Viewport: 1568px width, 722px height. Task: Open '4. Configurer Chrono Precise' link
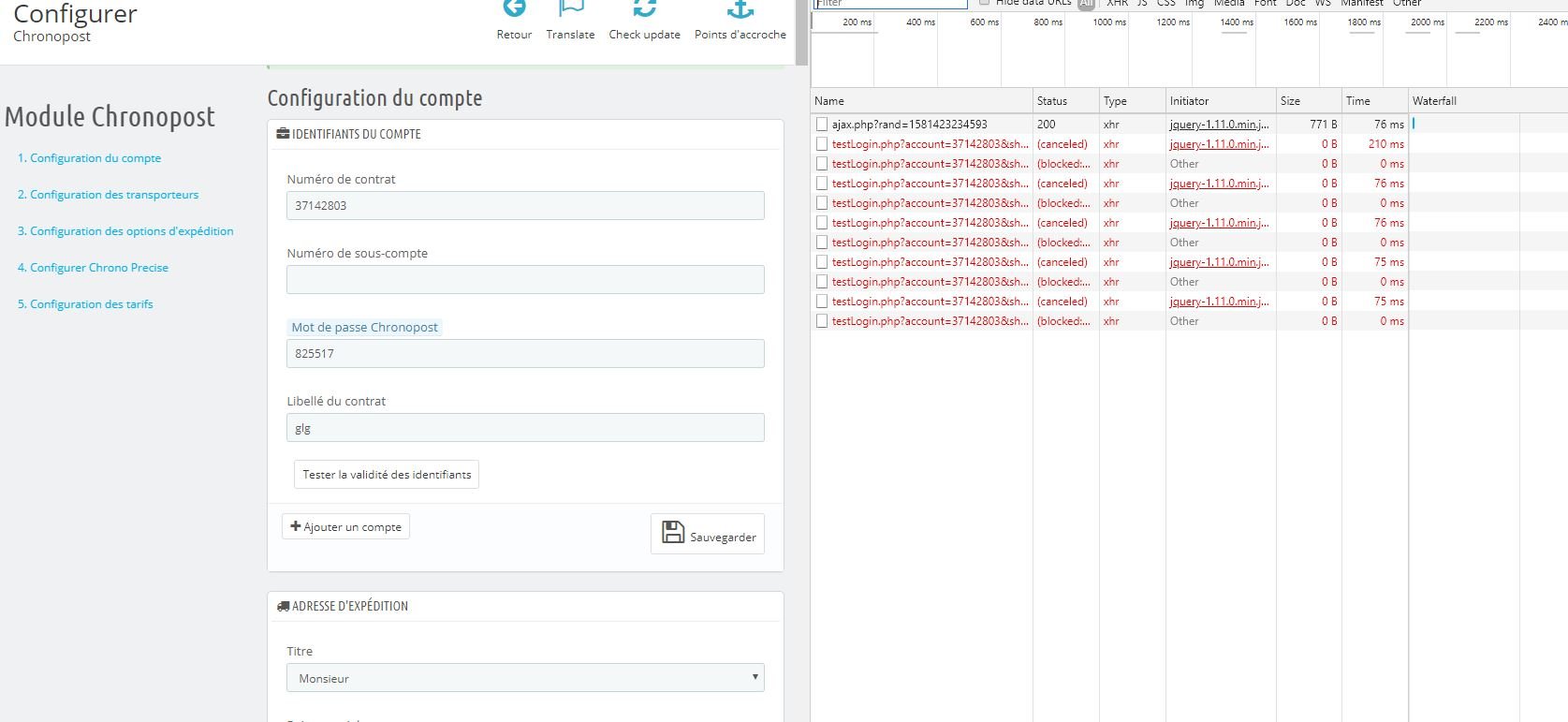[94, 268]
